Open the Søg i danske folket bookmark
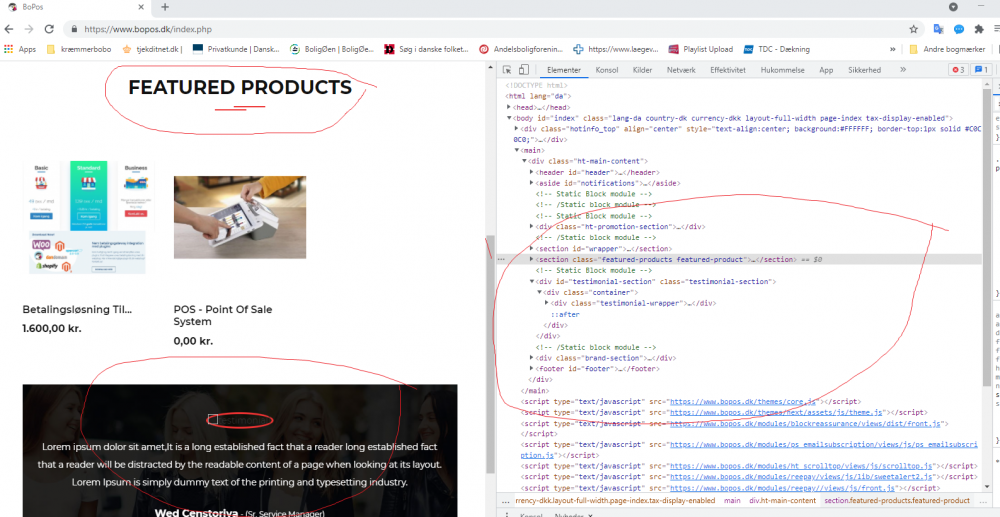 (x=426, y=49)
